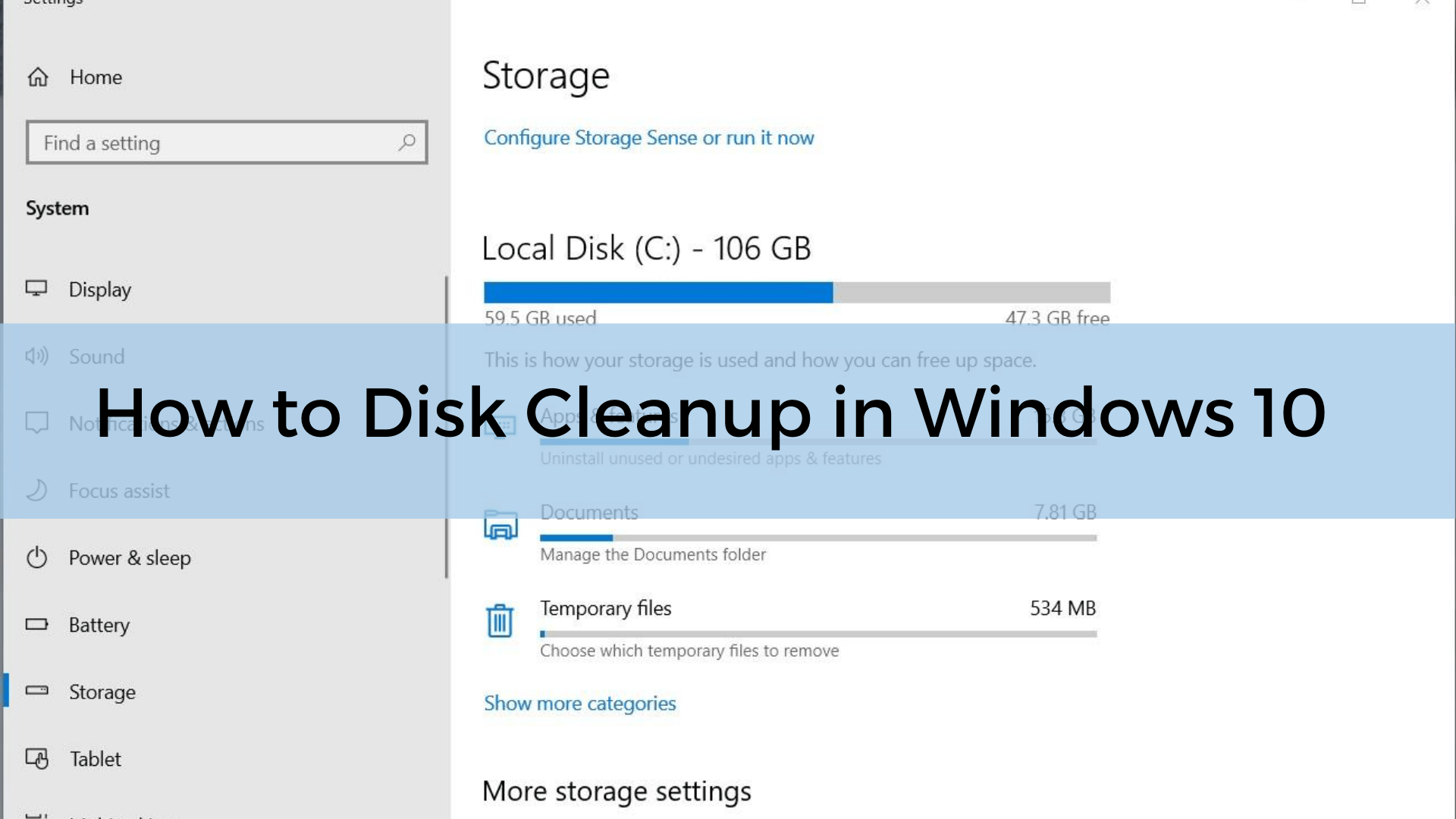This screenshot has height=819, width=1456.
Task: Click the Home button in settings
Action: (x=94, y=77)
